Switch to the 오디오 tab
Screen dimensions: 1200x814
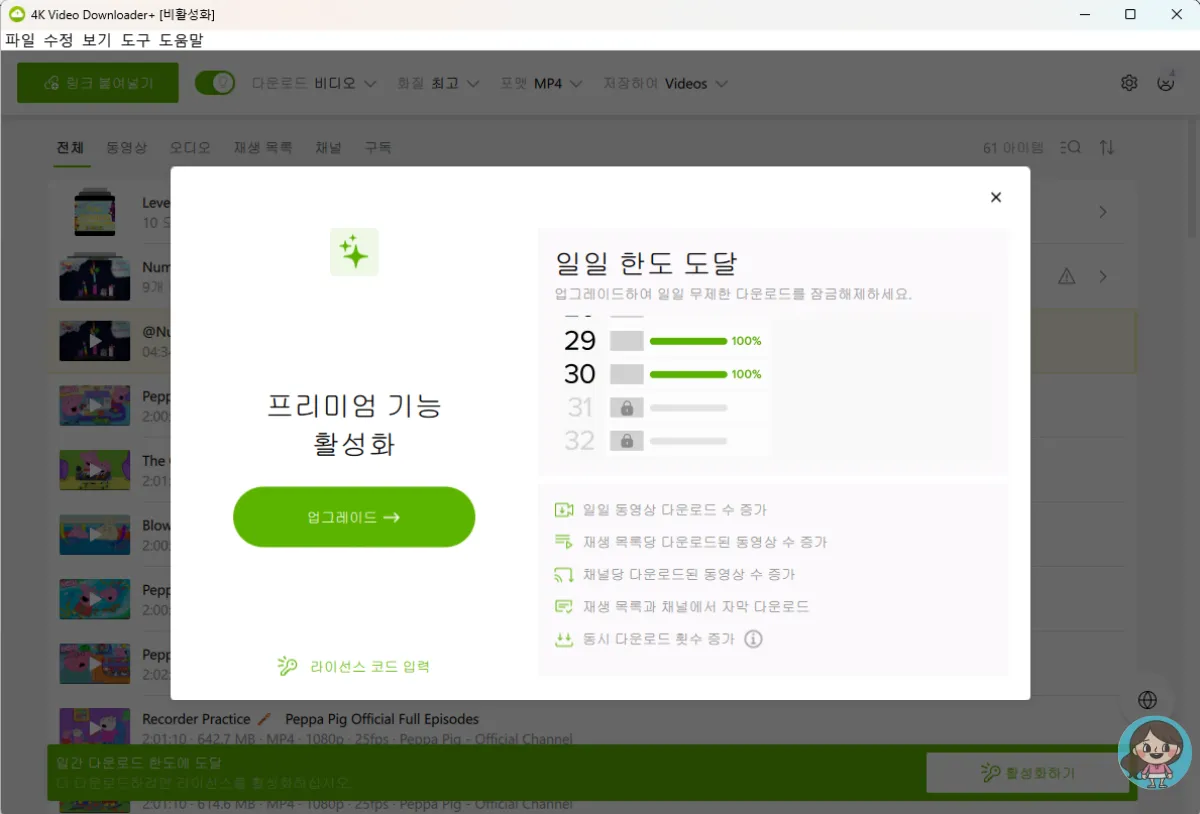190,147
